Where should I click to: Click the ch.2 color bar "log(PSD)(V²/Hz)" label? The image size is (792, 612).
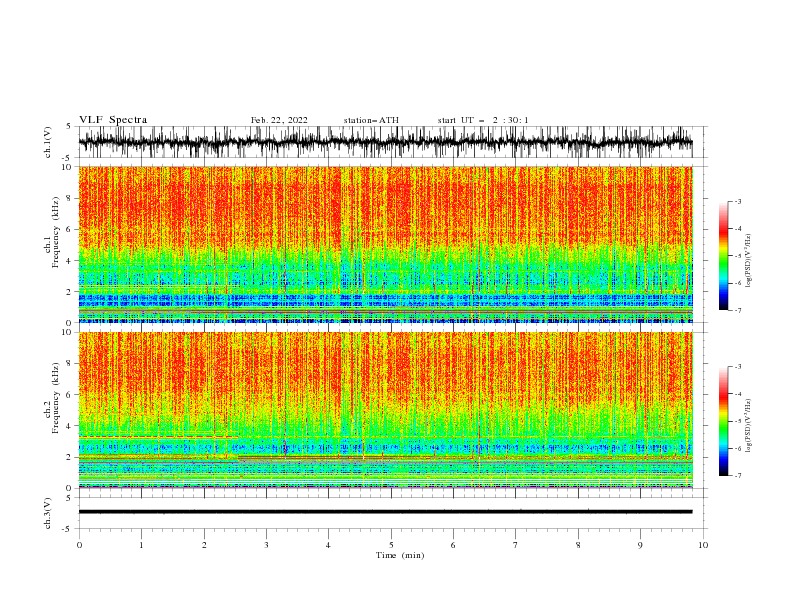coord(749,426)
